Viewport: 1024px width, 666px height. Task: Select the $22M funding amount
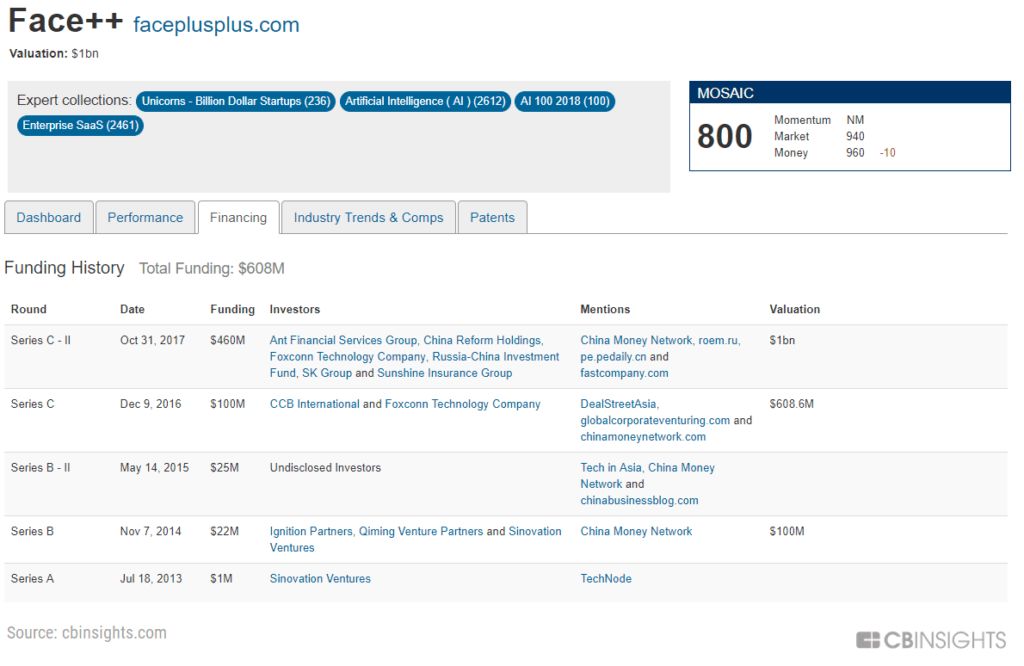225,531
